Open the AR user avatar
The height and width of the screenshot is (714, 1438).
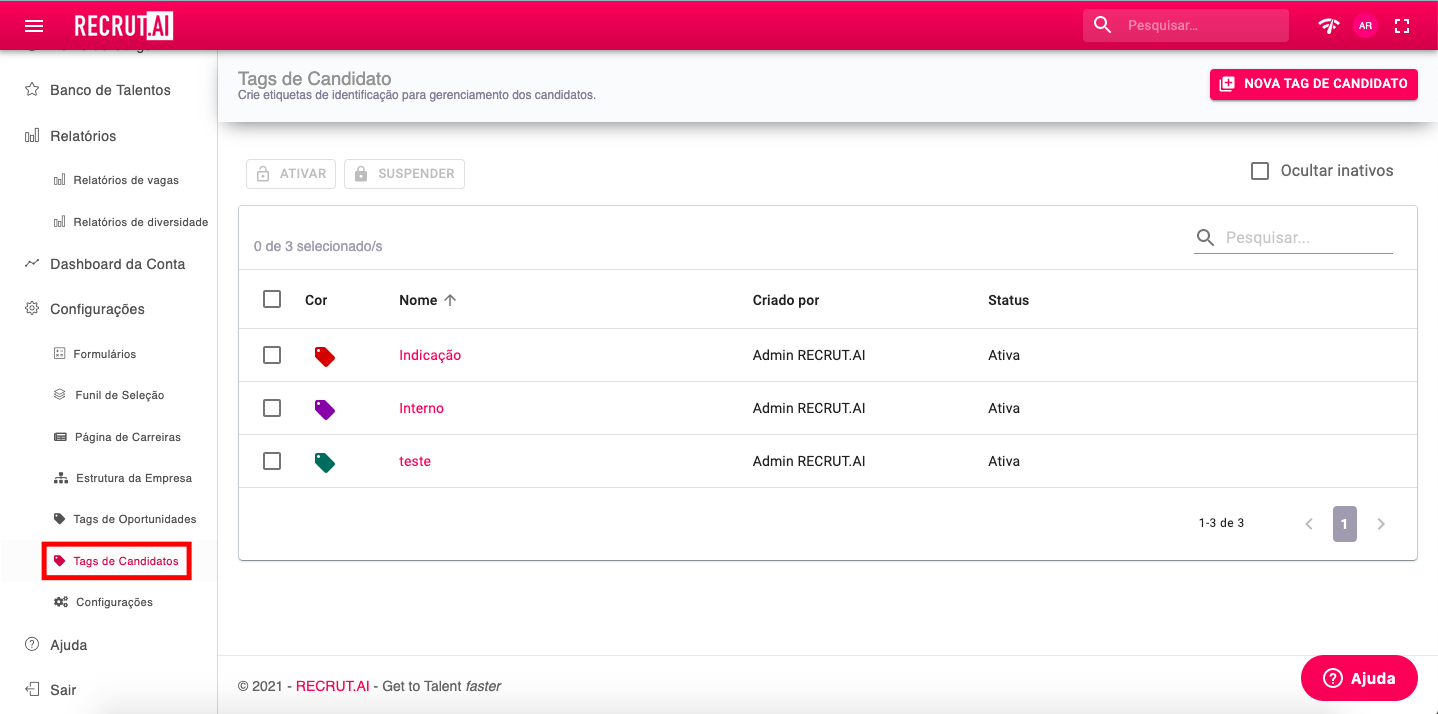(x=1365, y=26)
